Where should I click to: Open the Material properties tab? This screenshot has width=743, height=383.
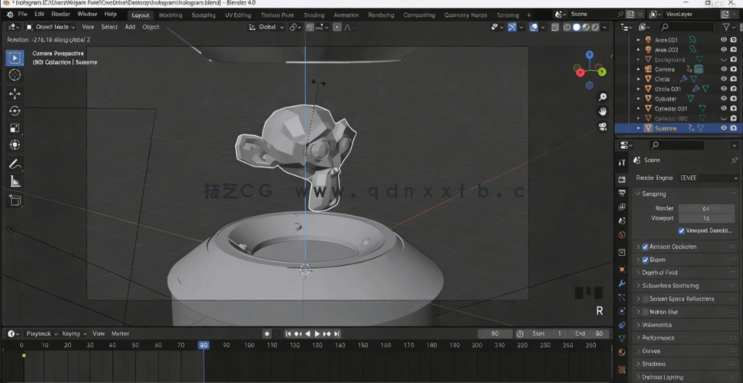tap(622, 352)
